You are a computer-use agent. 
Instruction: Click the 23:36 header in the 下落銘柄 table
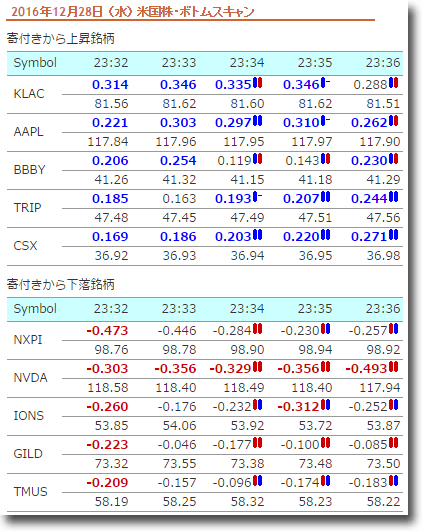pos(383,309)
